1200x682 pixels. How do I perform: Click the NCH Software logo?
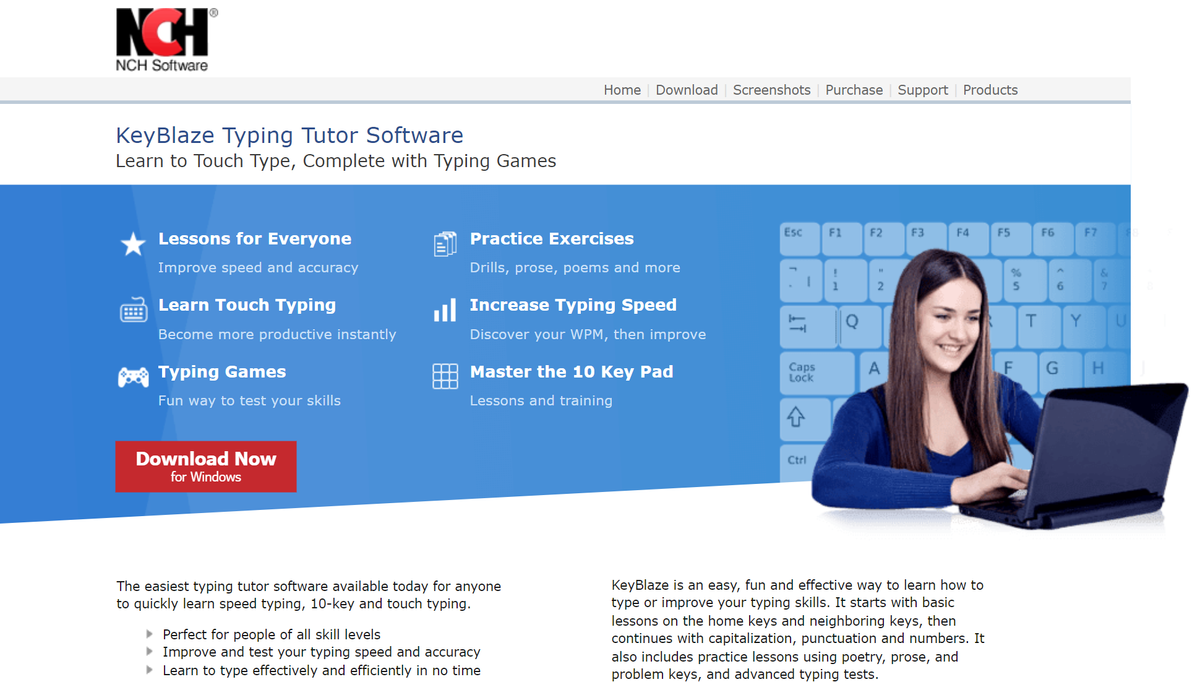click(164, 38)
